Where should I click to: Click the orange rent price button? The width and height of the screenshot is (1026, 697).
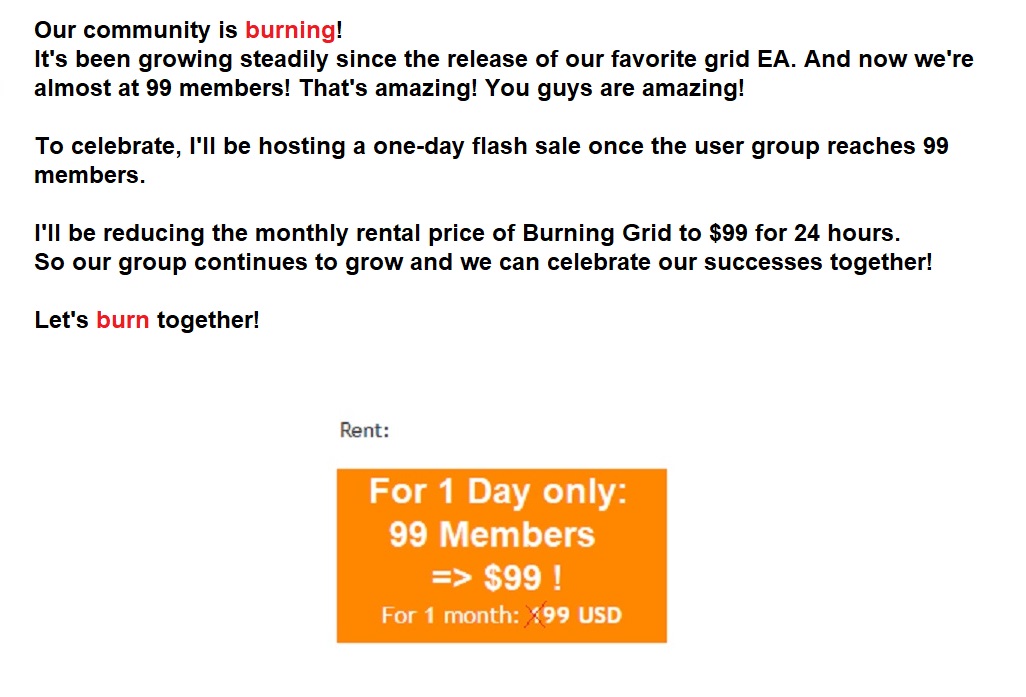click(x=501, y=556)
